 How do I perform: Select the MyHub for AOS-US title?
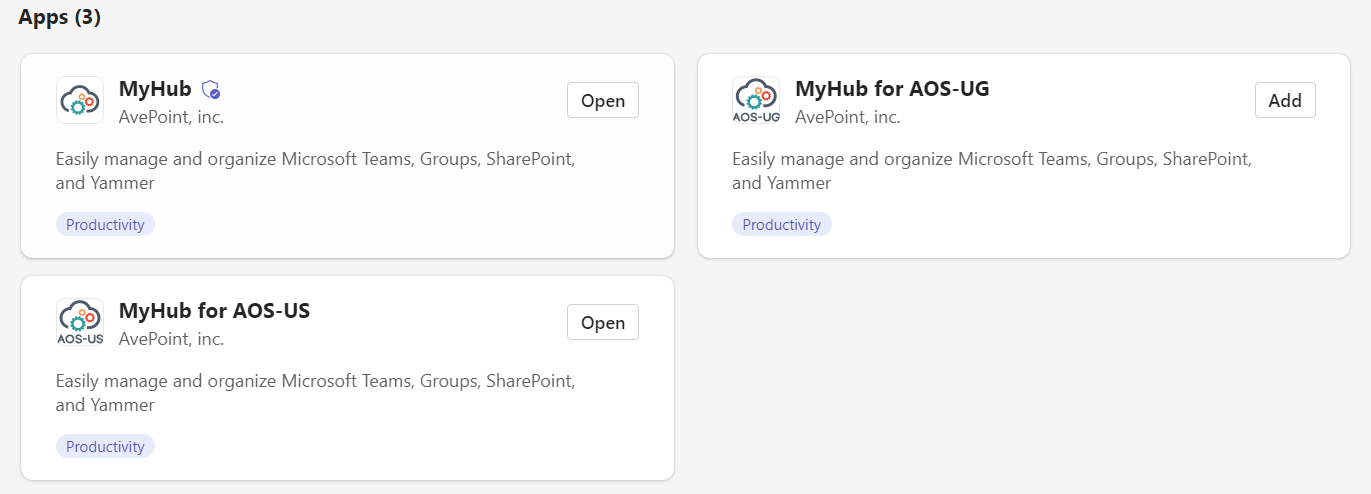(214, 311)
